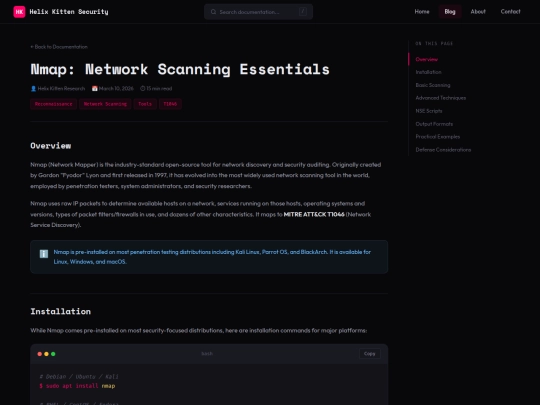Click the red dot on code block
The width and height of the screenshot is (540, 405).
40,354
